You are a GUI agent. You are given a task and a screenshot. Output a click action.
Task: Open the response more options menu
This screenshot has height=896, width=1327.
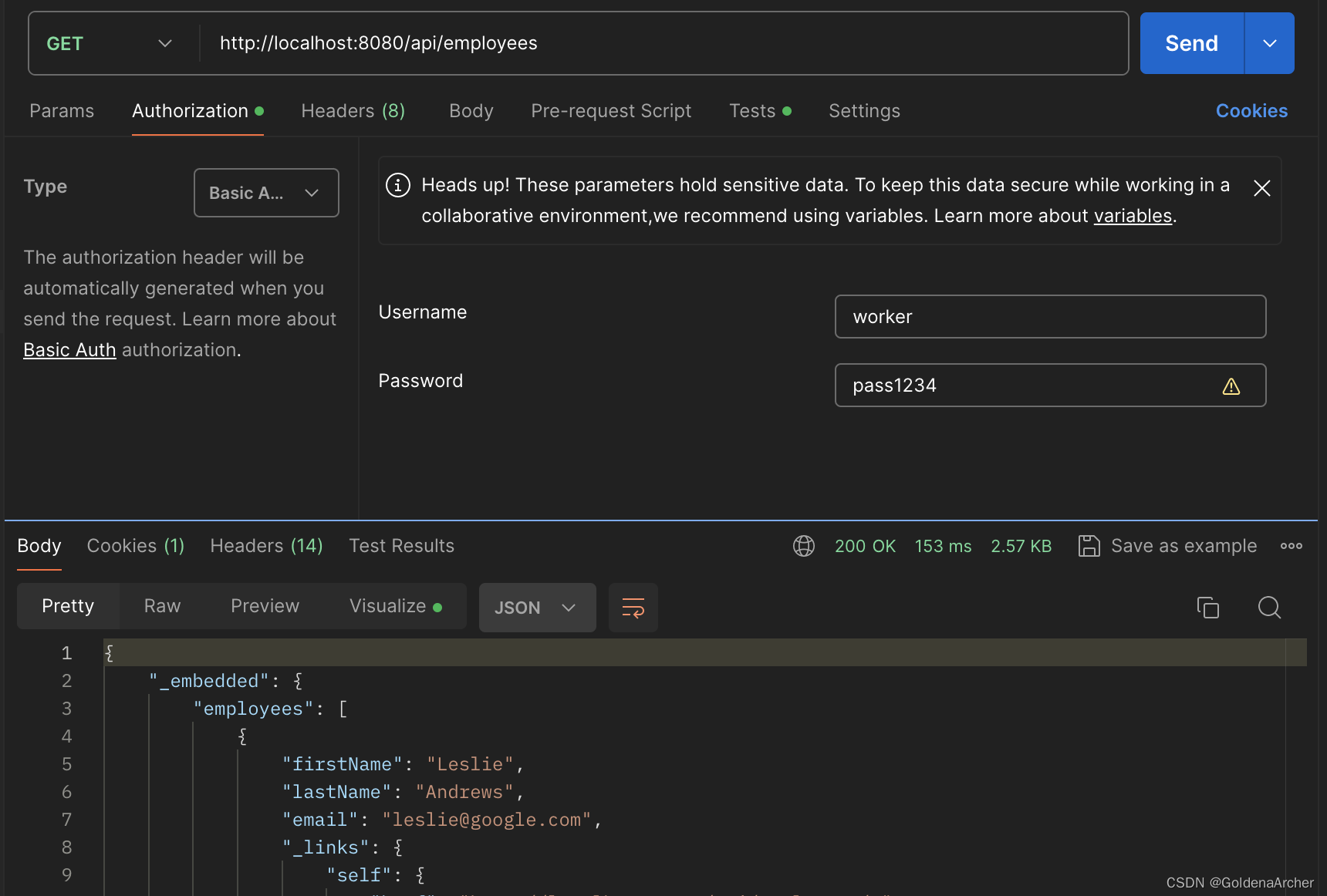[1292, 546]
